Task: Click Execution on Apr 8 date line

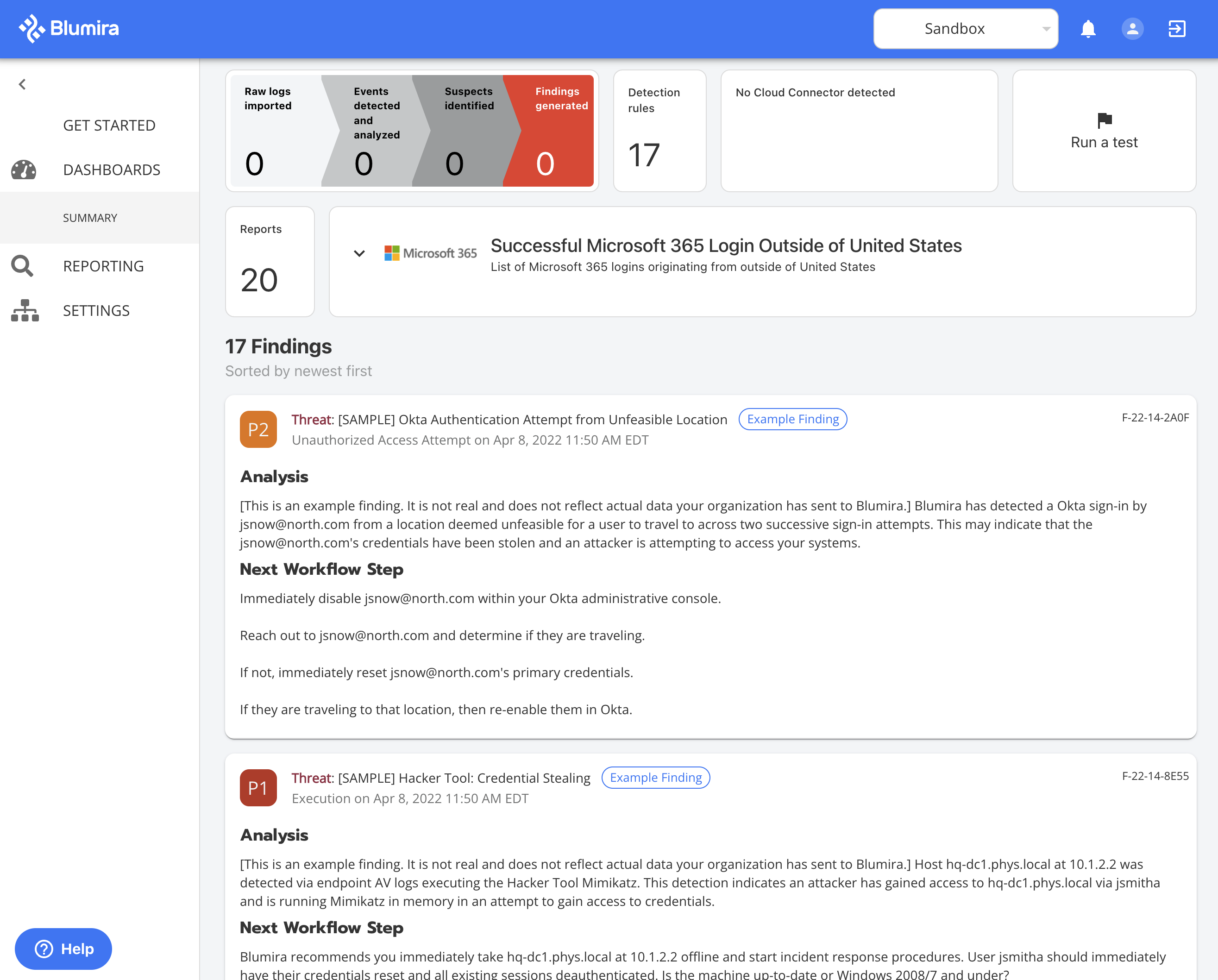Action: point(410,799)
